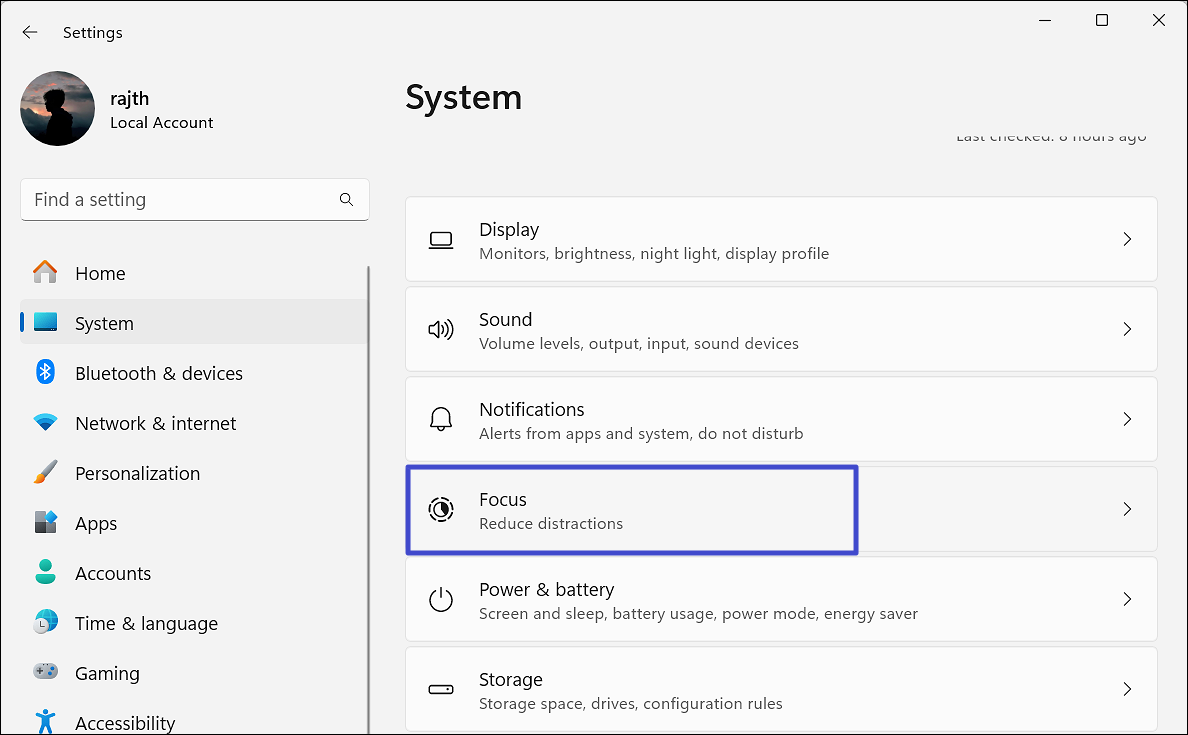The height and width of the screenshot is (735, 1188).
Task: Click the Display monitor icon
Action: pyautogui.click(x=440, y=240)
